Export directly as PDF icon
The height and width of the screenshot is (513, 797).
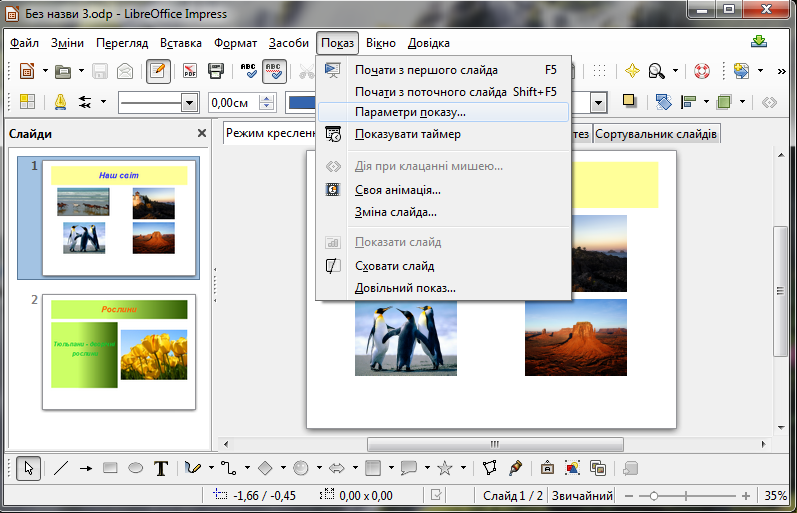(x=190, y=71)
